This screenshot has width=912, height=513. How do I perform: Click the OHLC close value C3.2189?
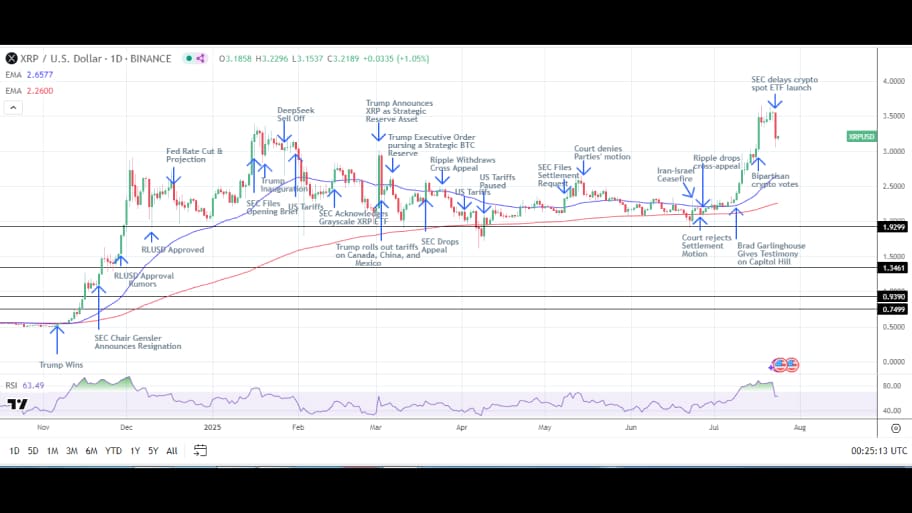(x=343, y=59)
